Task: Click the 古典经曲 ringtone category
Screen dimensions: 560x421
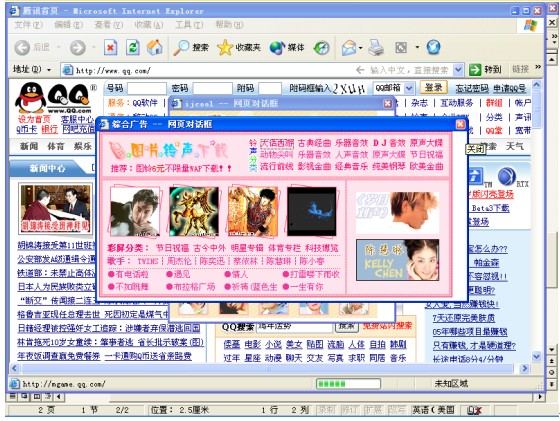Action: click(314, 143)
